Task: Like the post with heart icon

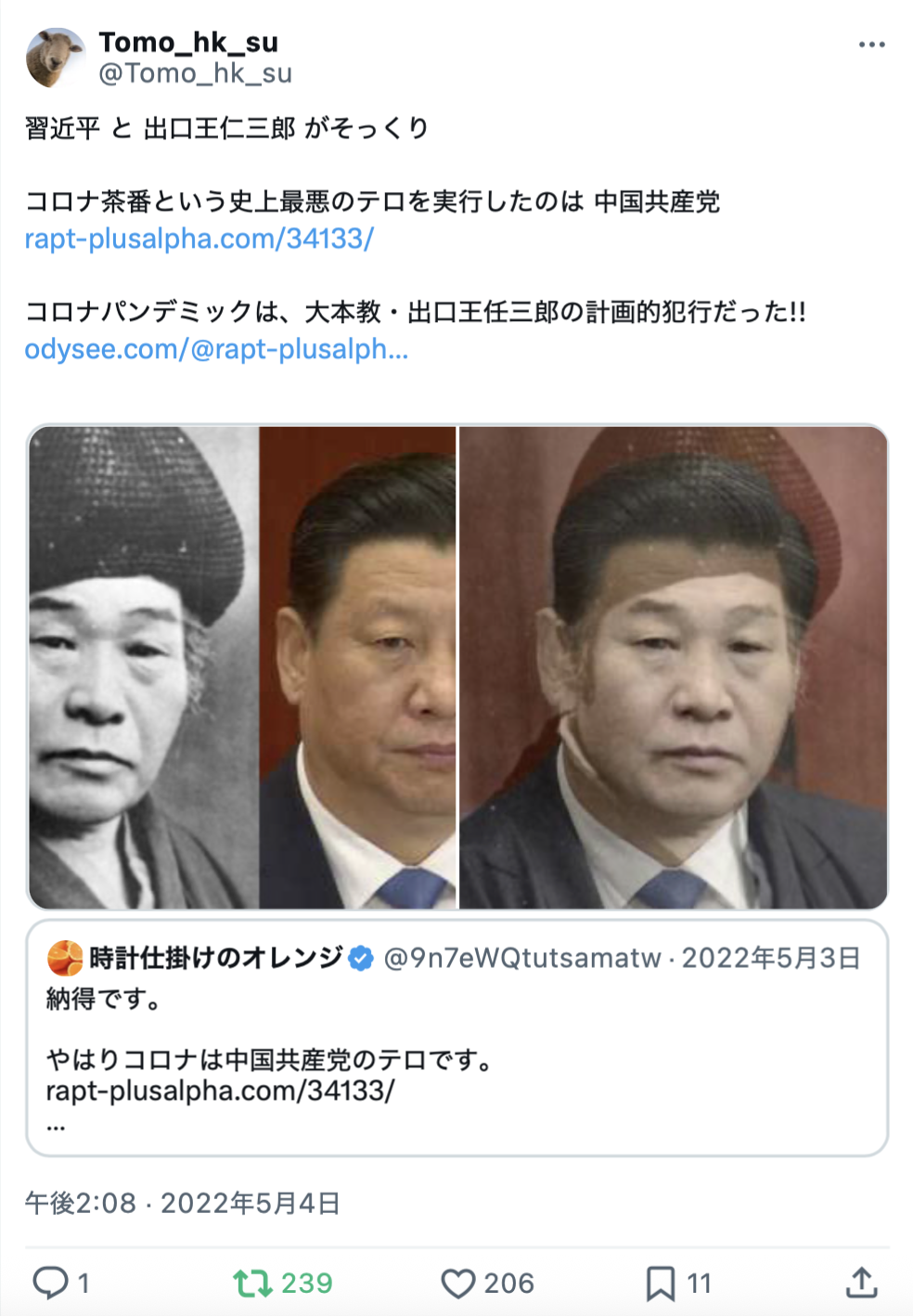Action: (457, 1283)
